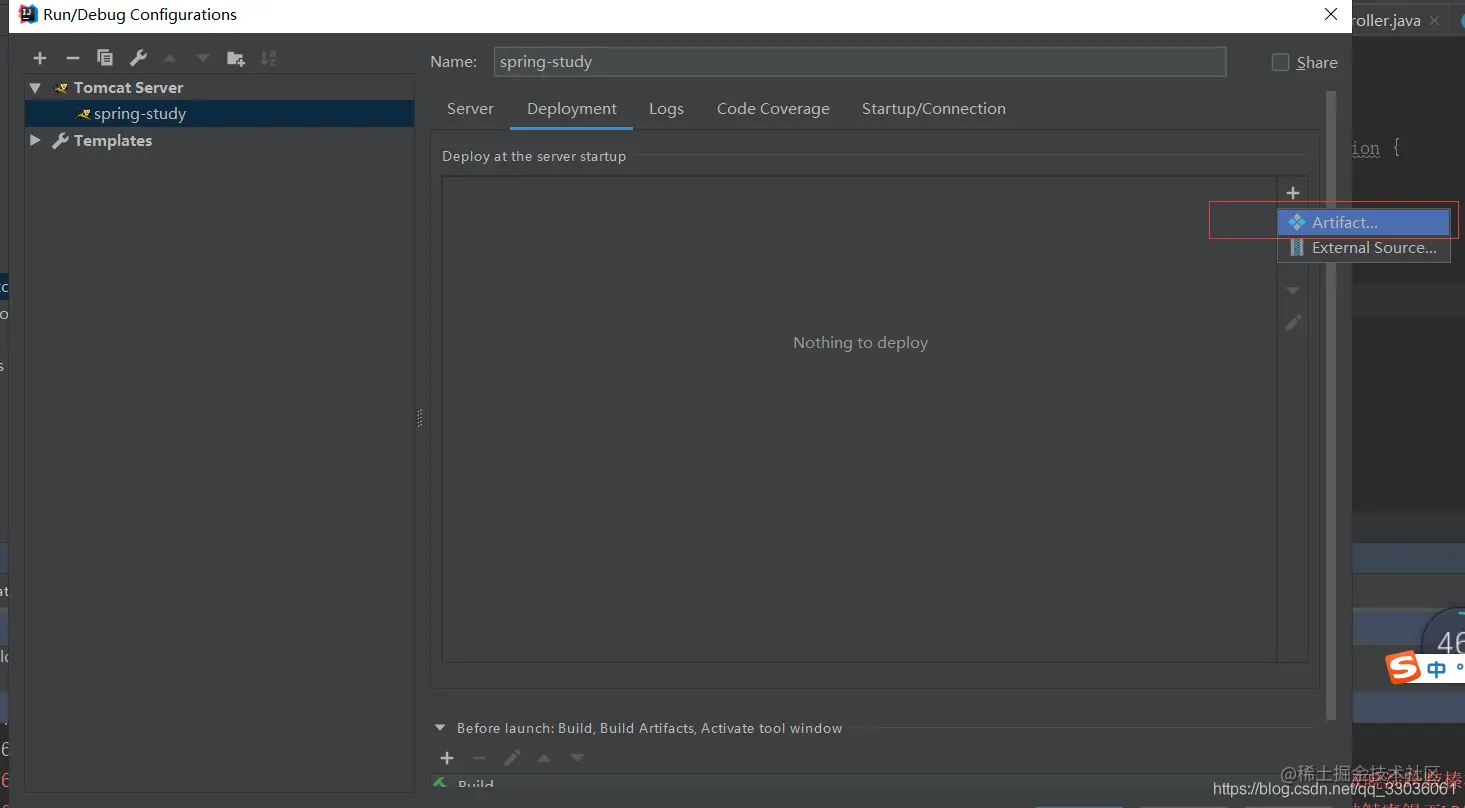Toggle the Share checkbox
The image size is (1465, 808).
(1280, 62)
